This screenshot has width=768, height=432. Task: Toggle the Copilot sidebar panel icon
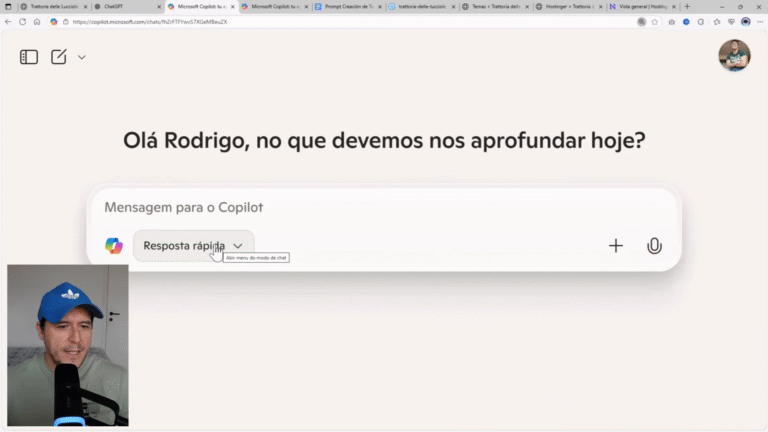29,57
